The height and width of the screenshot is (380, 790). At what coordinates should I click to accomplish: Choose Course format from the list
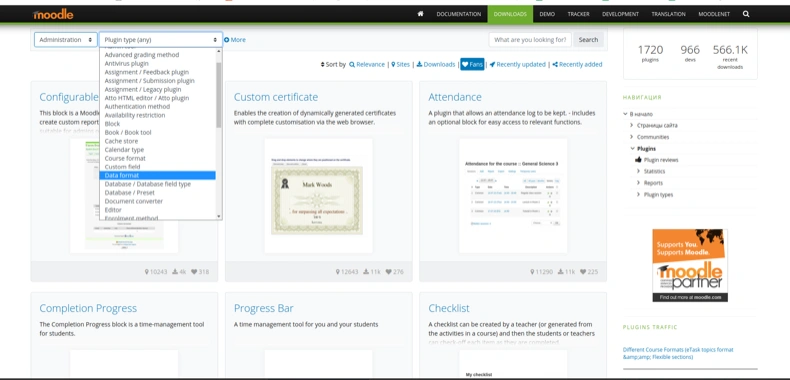pyautogui.click(x=158, y=158)
